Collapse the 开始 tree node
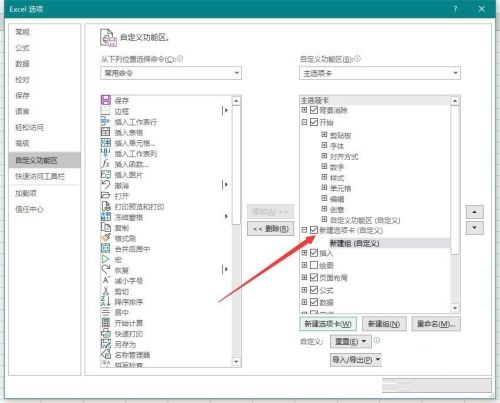 pyautogui.click(x=304, y=122)
